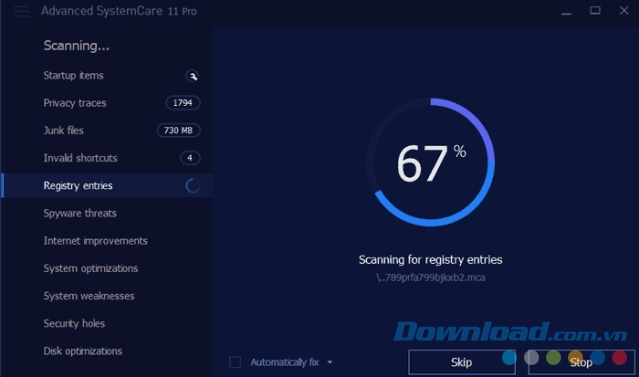Open the hamburger menu in the title bar
Viewport: 639px width, 377px height.
[x=21, y=11]
